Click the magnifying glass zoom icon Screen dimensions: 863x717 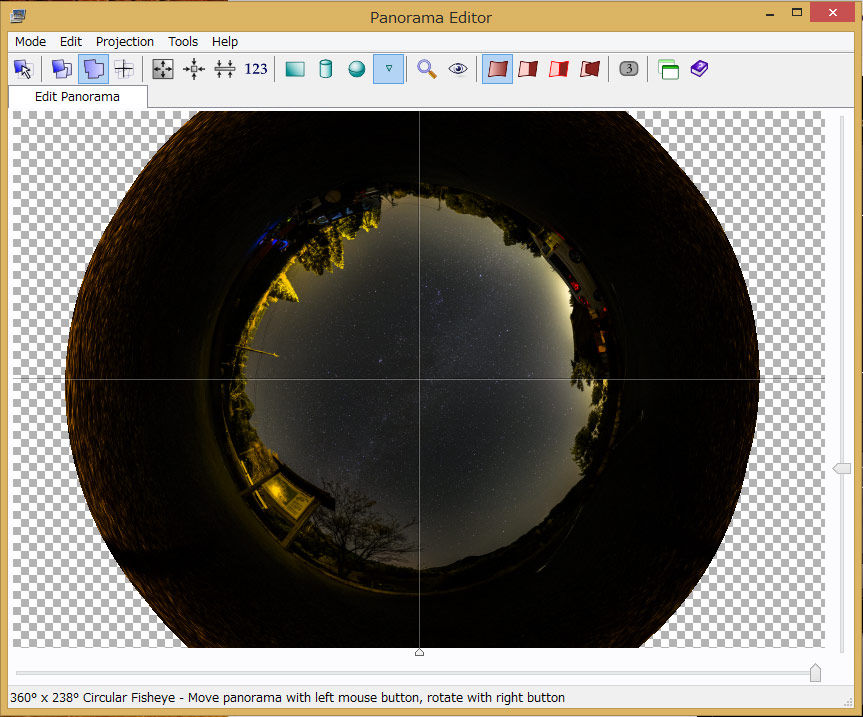point(427,69)
